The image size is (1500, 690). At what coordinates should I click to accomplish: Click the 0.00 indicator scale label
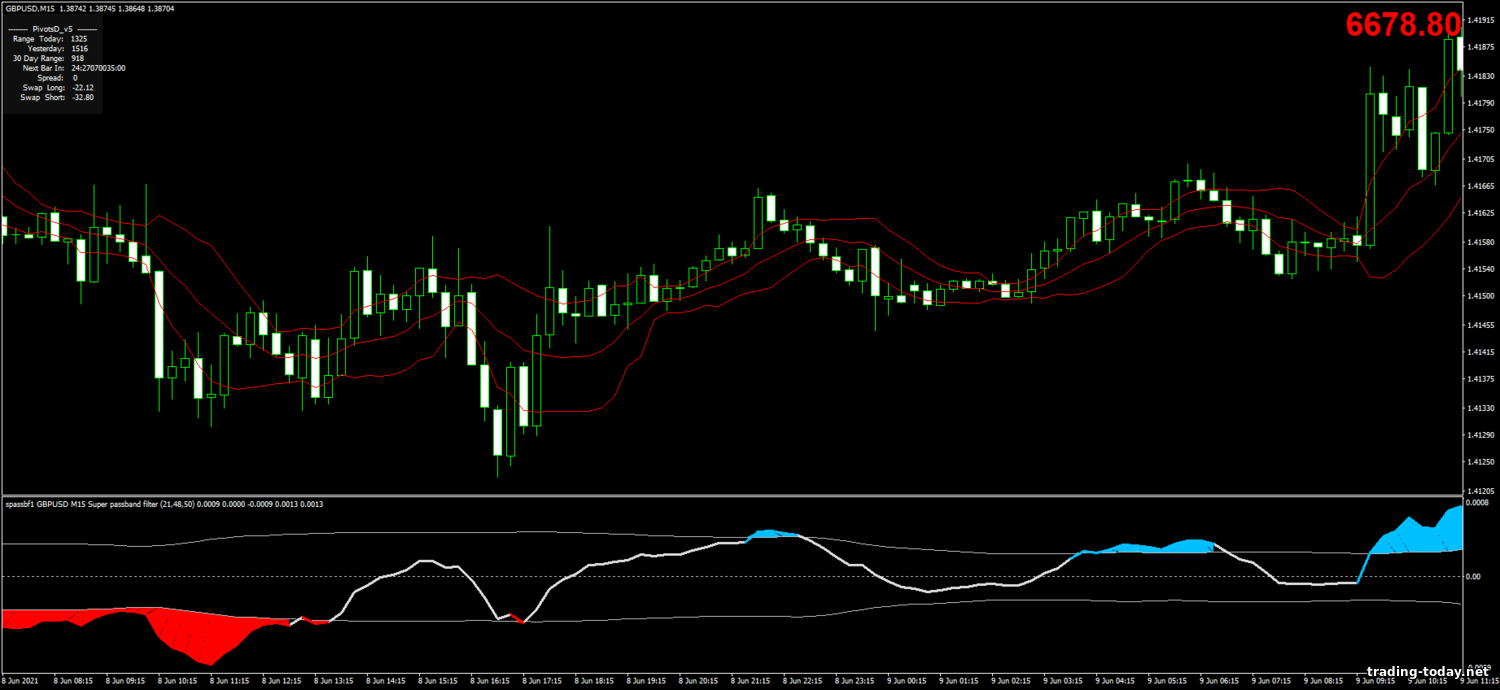[x=1474, y=577]
